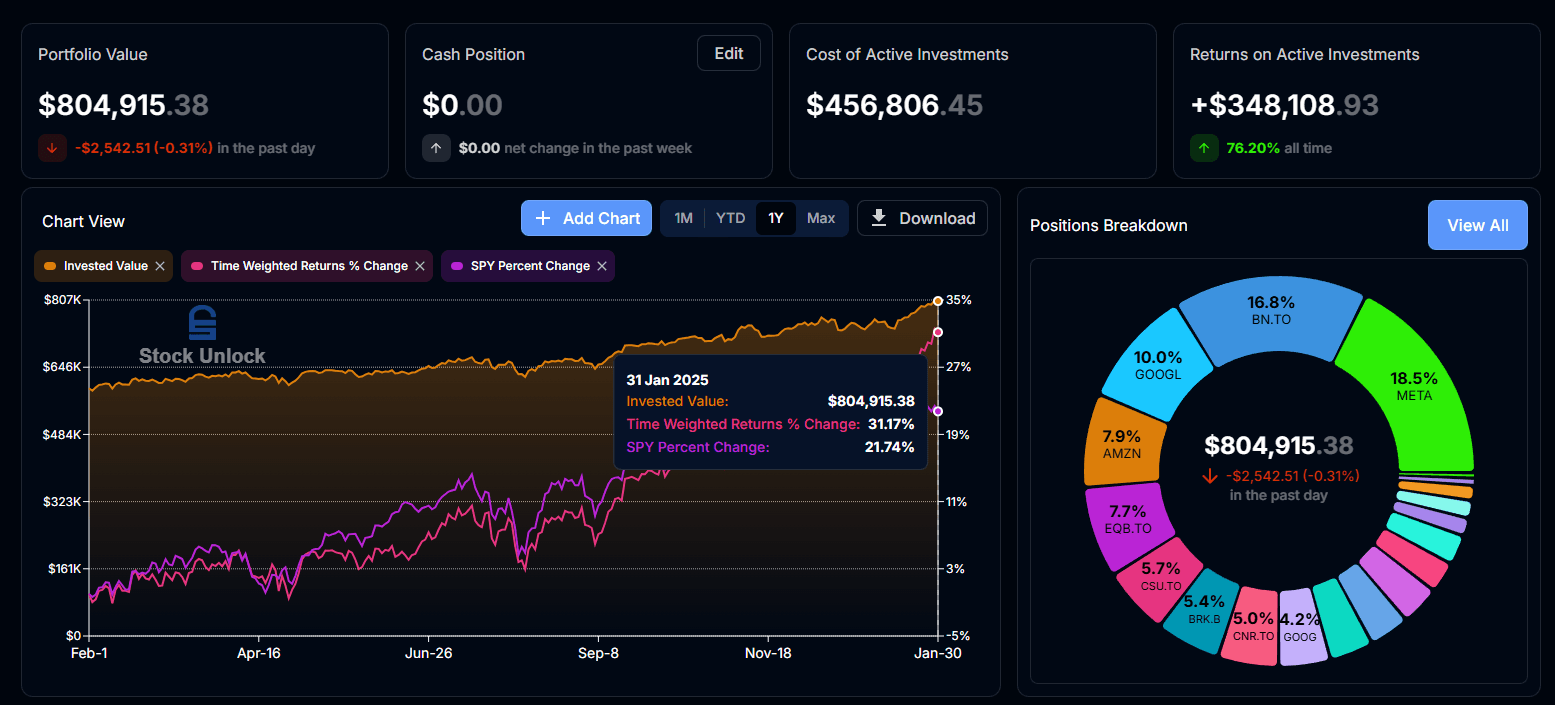Click the Download button
The height and width of the screenshot is (705, 1555).
click(922, 218)
